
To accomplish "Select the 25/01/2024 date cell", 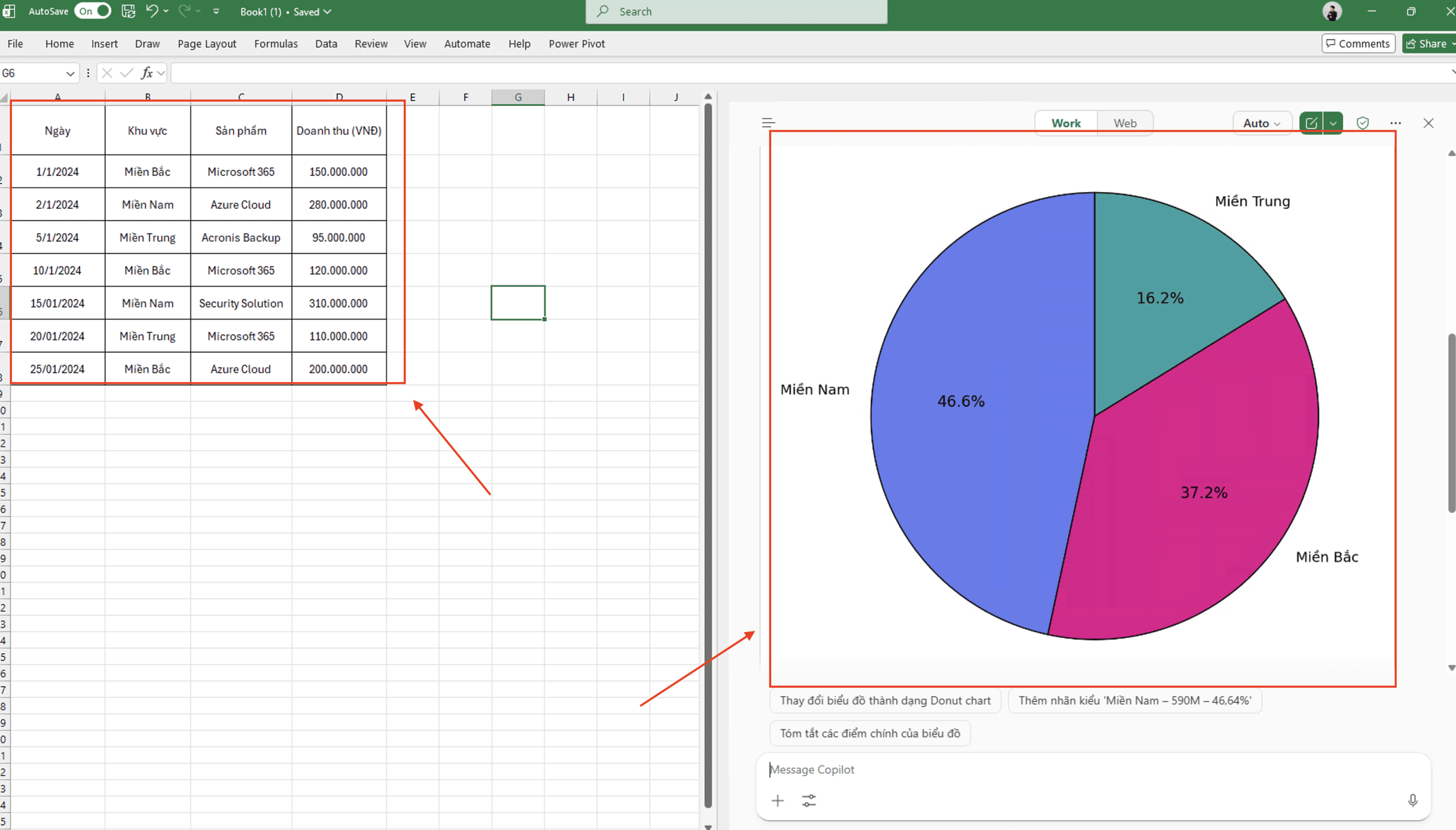I will pos(57,370).
